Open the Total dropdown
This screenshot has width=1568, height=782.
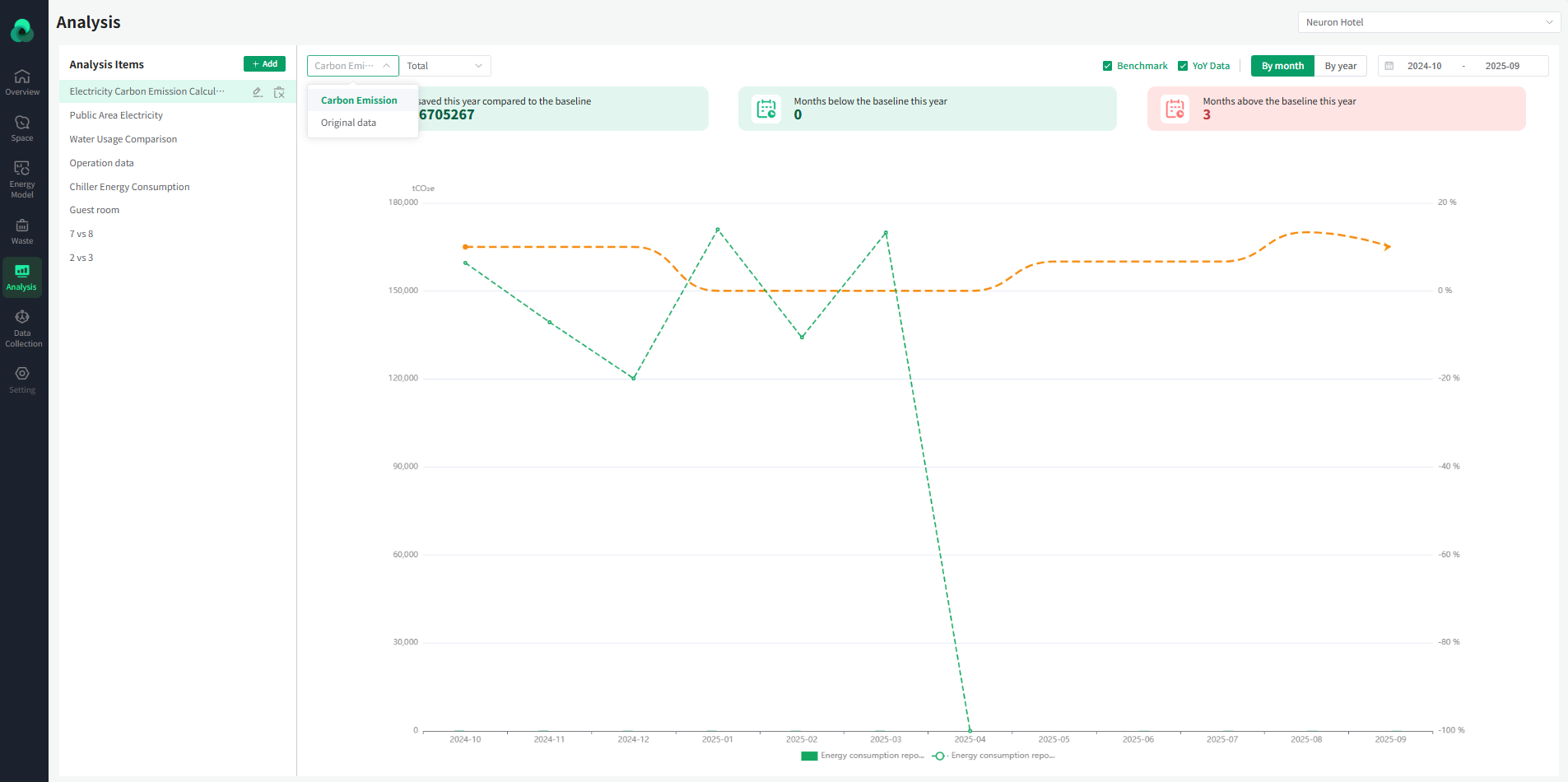coord(444,66)
